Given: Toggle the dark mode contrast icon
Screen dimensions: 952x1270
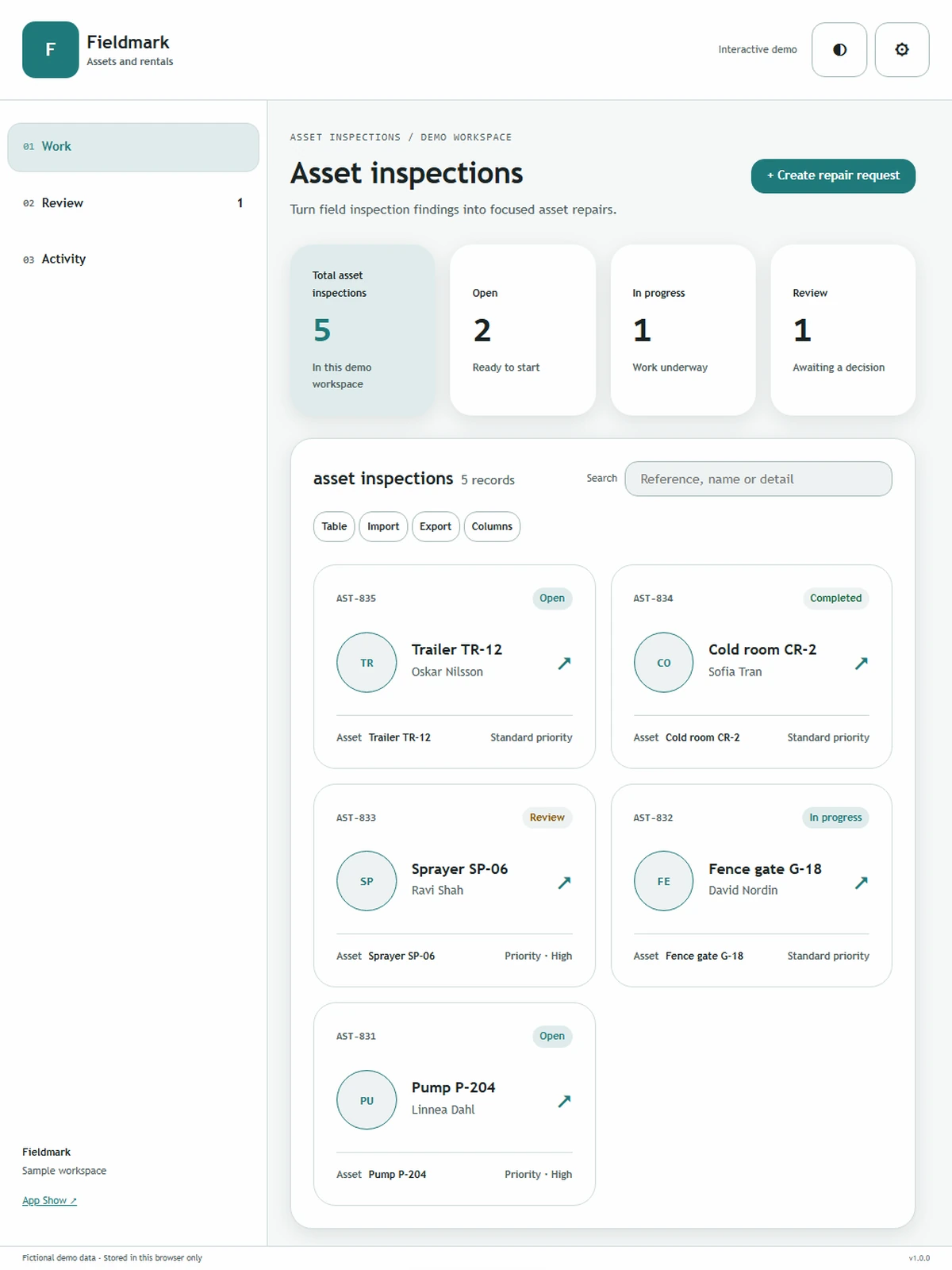Looking at the screenshot, I should click(x=839, y=49).
